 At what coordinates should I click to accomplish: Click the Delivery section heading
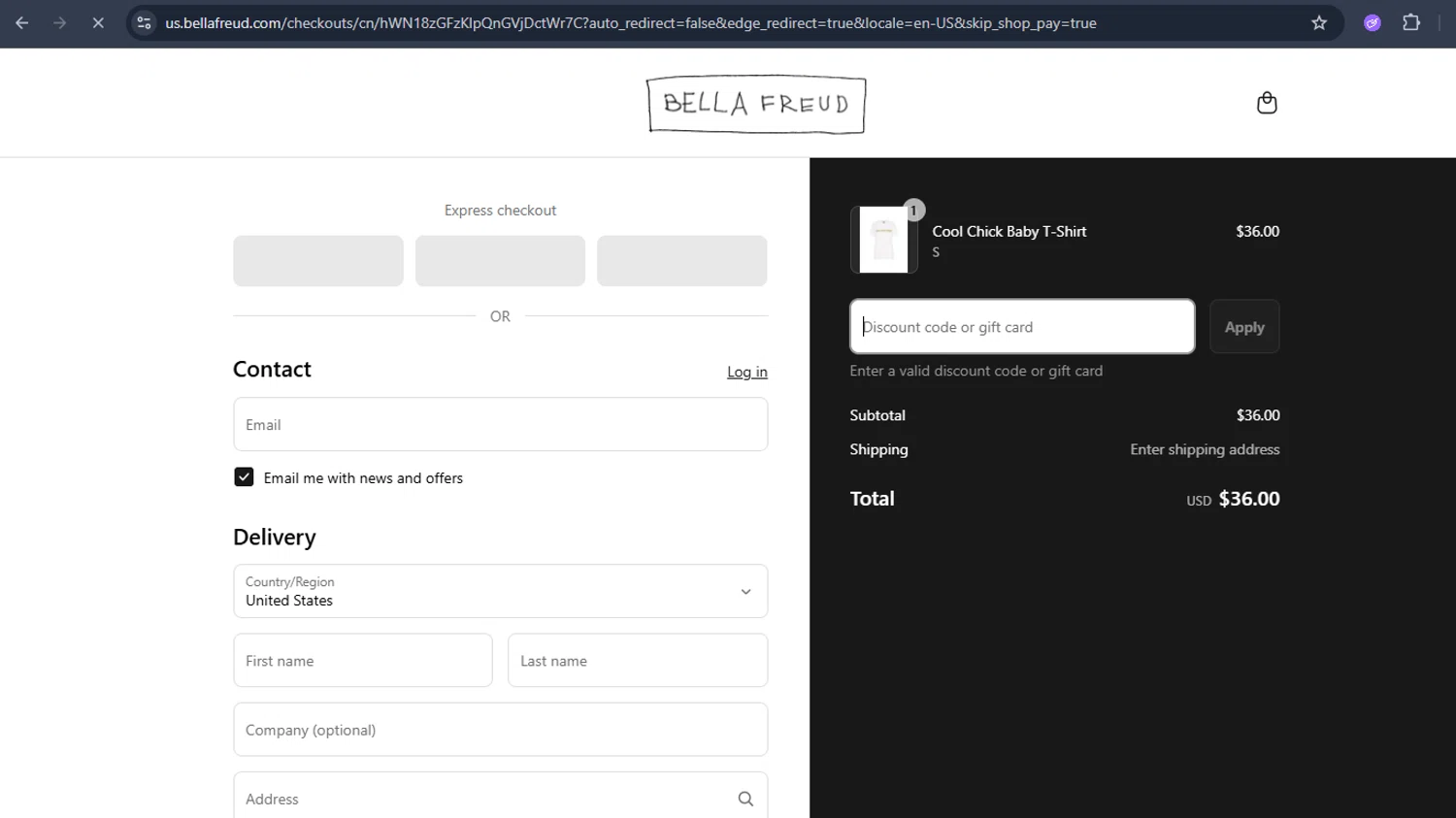pos(275,538)
